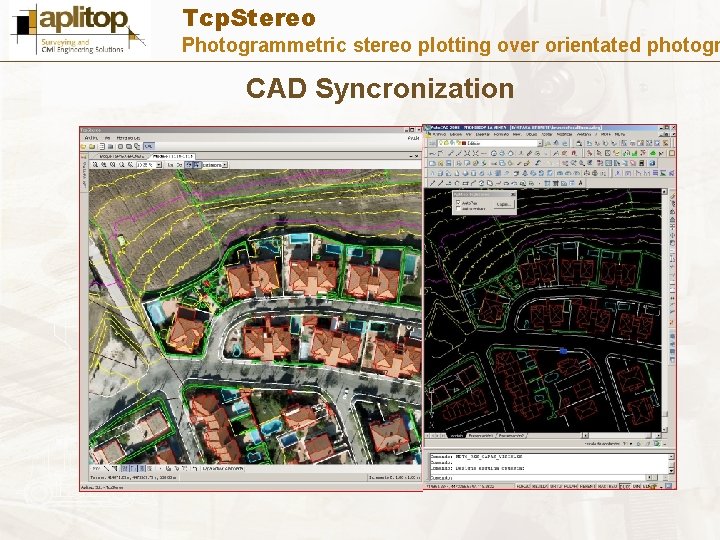The height and width of the screenshot is (540, 720).
Task: Toggle the second highlighted stereo button beside layer dropdown
Action: coord(197,165)
